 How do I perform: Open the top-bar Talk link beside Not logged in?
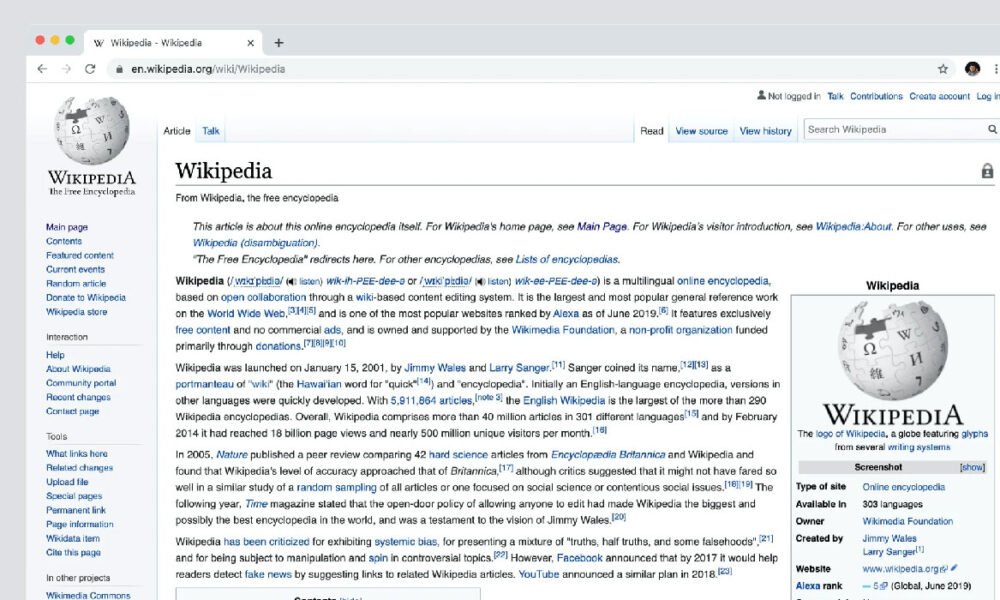[x=835, y=96]
